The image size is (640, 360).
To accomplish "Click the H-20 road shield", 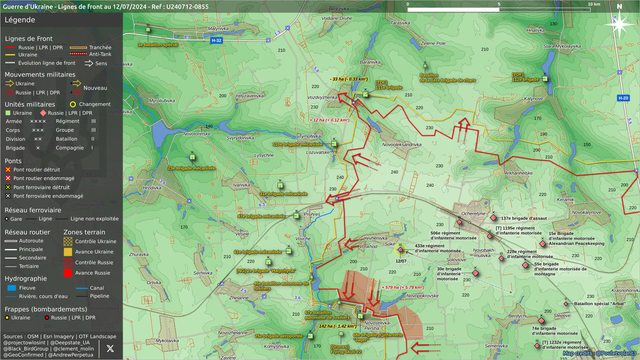I will click(x=623, y=98).
